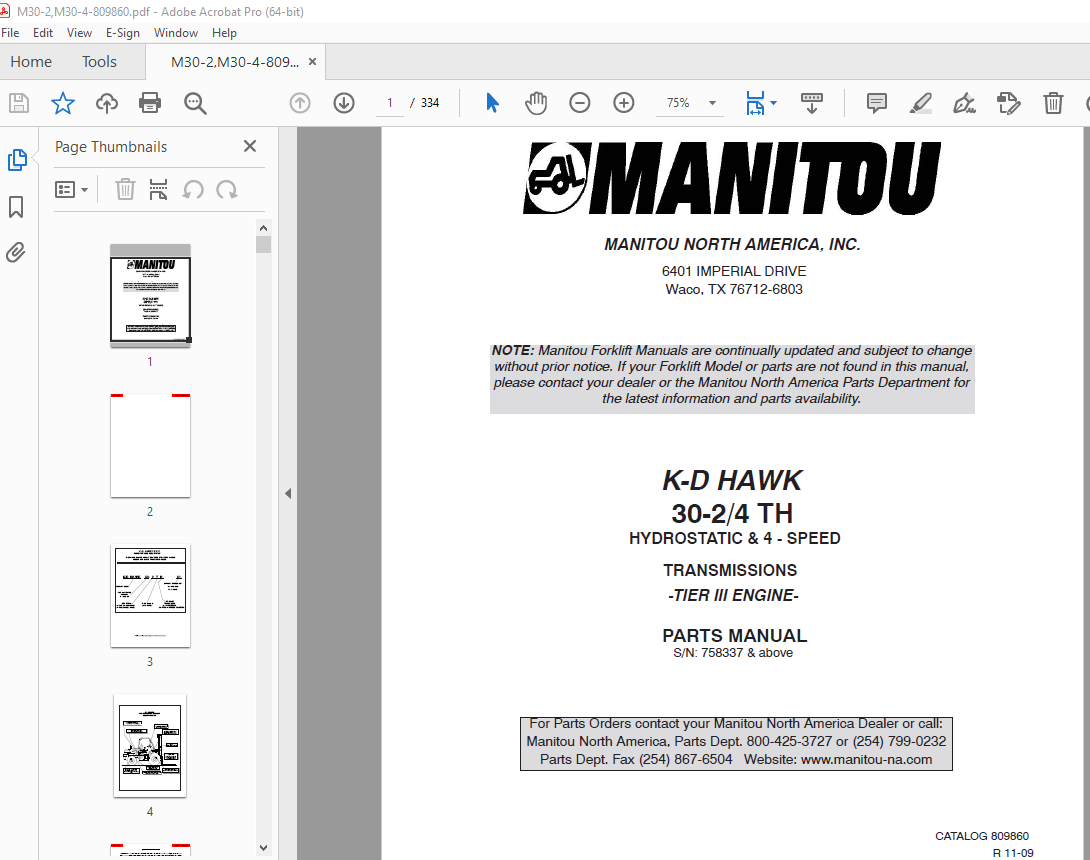Add document to starred bookmarks
Viewport: 1090px width, 860px height.
pyautogui.click(x=63, y=104)
